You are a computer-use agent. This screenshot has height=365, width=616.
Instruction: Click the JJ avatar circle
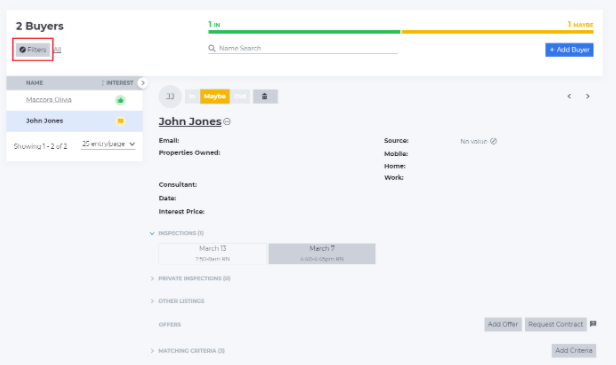[x=170, y=96]
